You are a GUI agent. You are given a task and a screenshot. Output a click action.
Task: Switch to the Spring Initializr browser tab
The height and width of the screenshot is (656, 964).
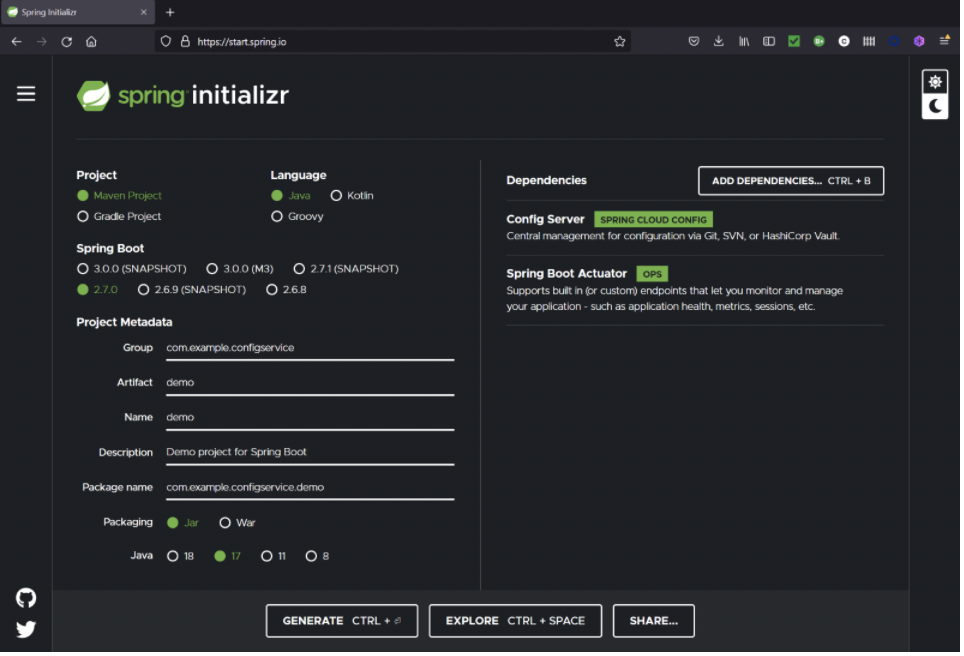coord(70,12)
